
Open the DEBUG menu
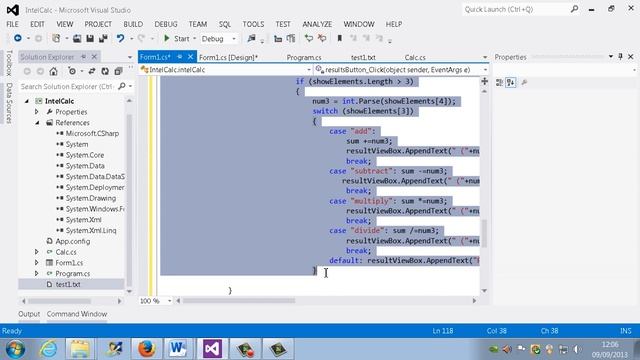166,24
